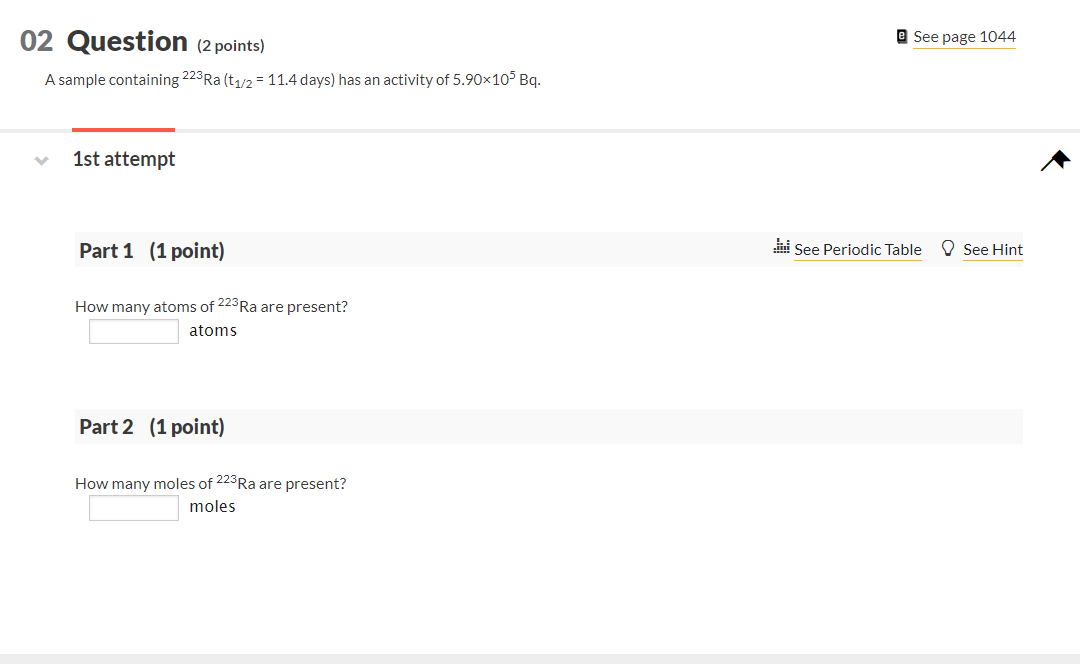Open the See page 1044 link

coord(964,36)
